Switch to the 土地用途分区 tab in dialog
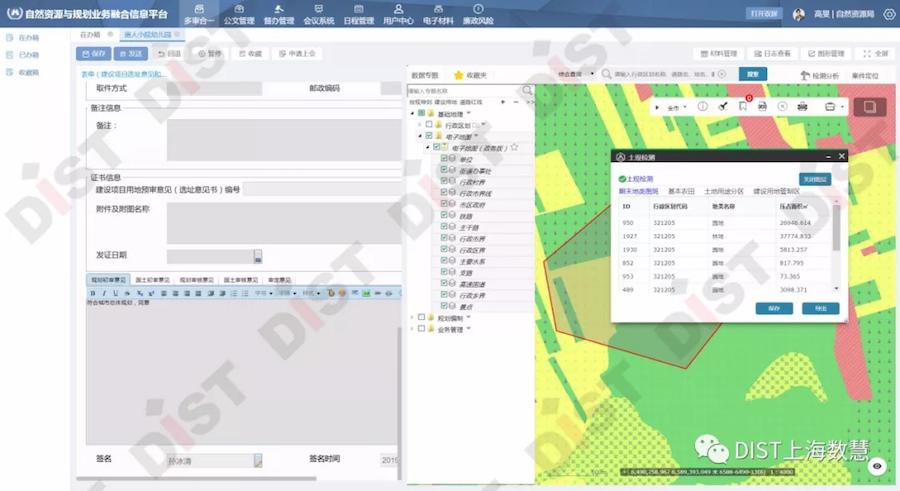900x491 pixels. tap(723, 191)
